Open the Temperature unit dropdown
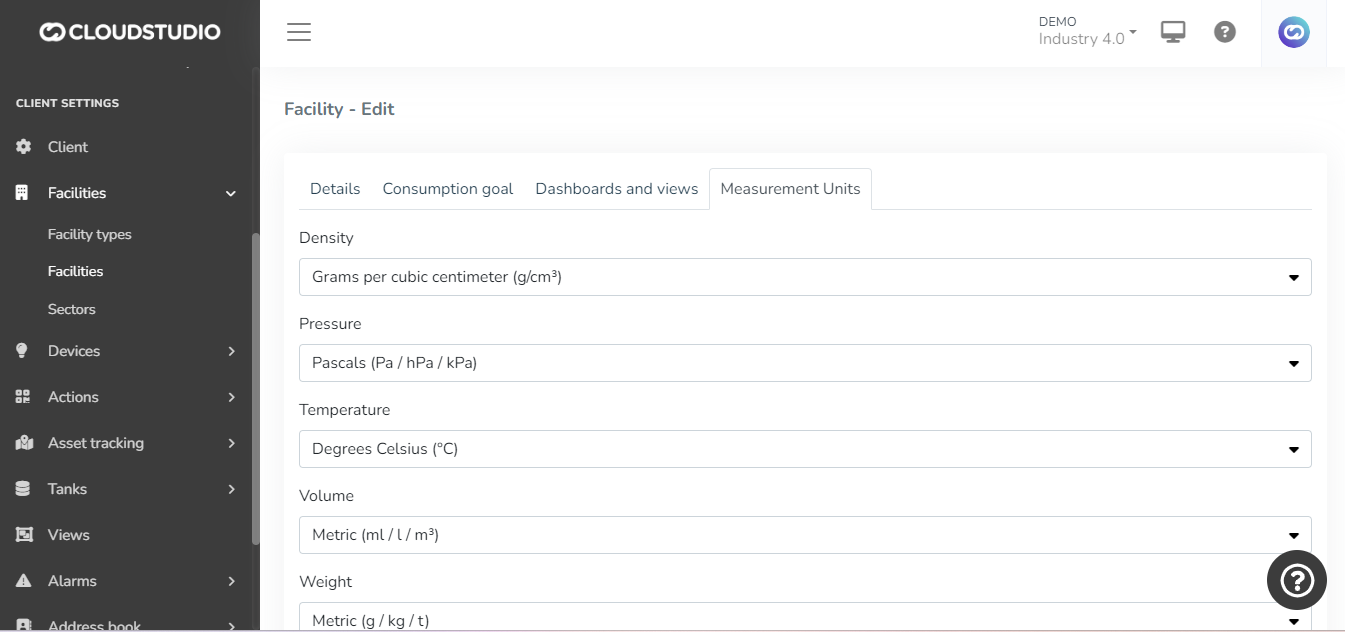Screen dimensions: 1345x632 click(804, 449)
